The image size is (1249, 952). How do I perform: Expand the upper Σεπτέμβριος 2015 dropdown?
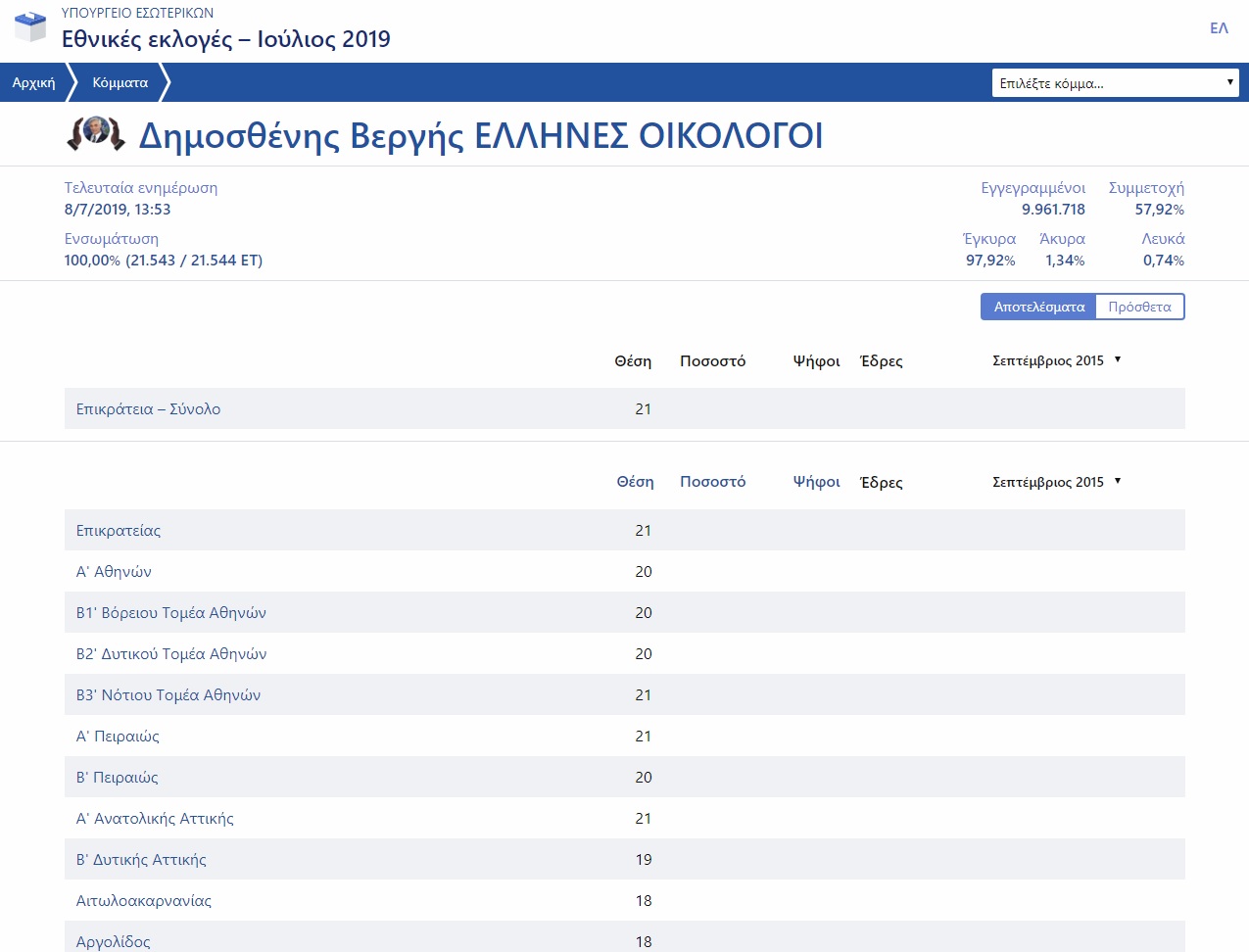(1056, 360)
